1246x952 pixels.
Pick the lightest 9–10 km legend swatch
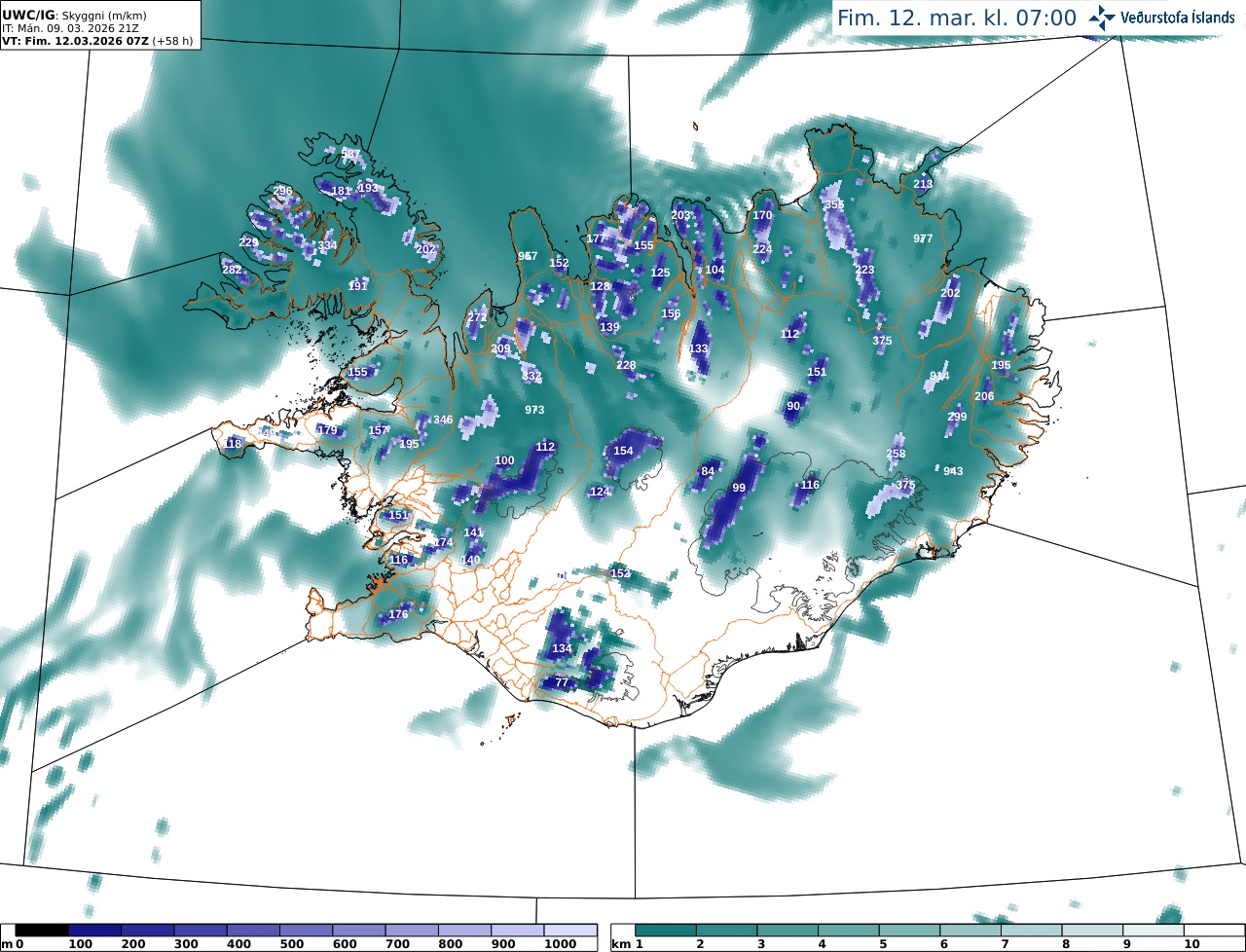pyautogui.click(x=1154, y=931)
